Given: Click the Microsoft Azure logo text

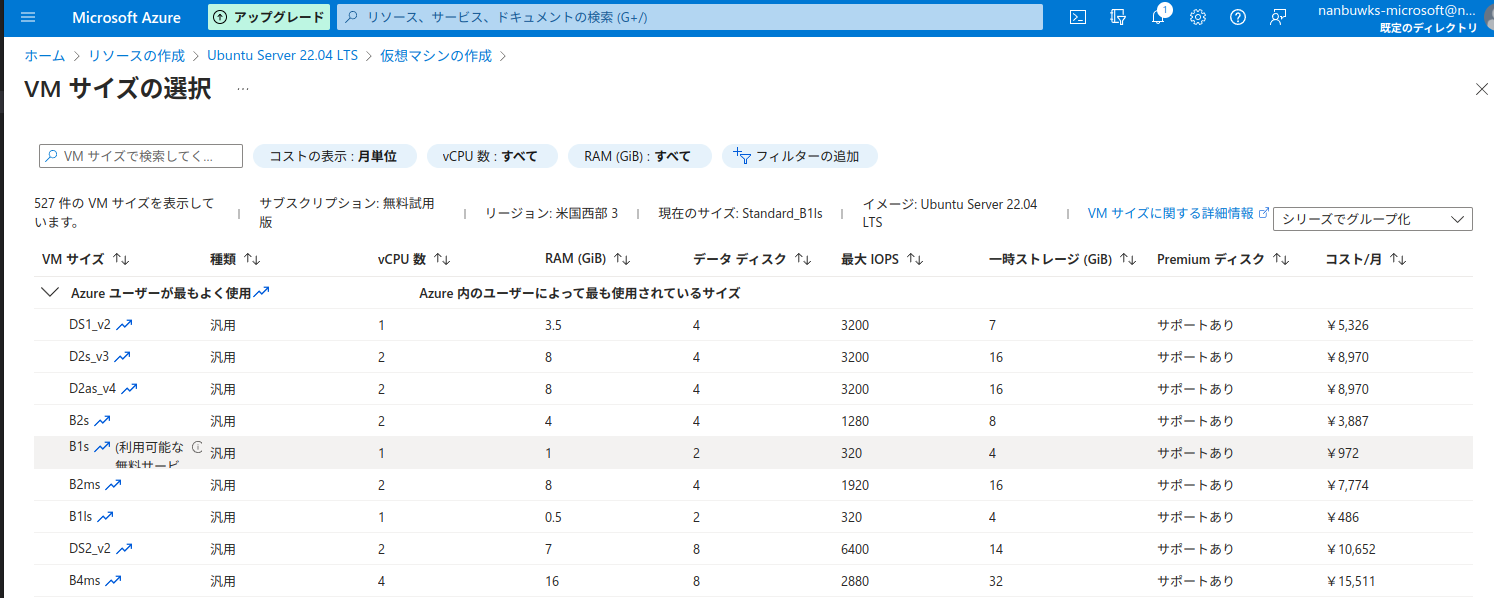Looking at the screenshot, I should point(127,17).
